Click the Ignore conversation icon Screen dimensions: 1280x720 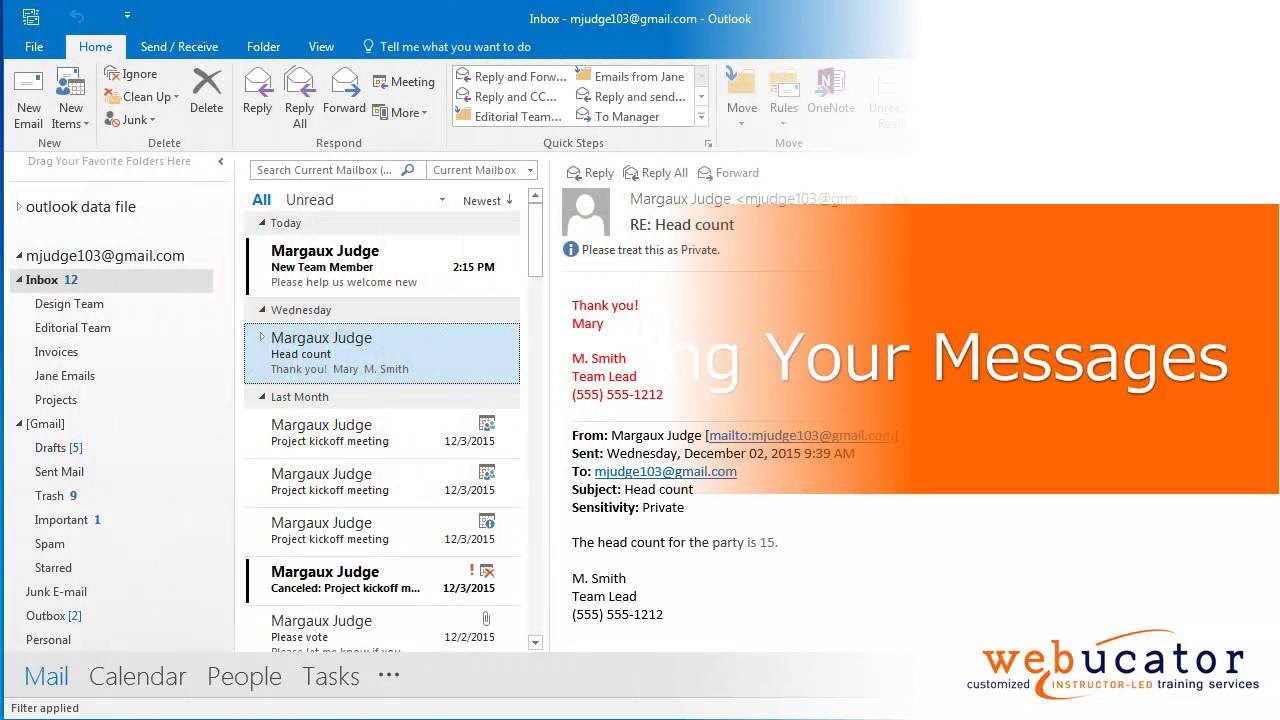(x=112, y=74)
